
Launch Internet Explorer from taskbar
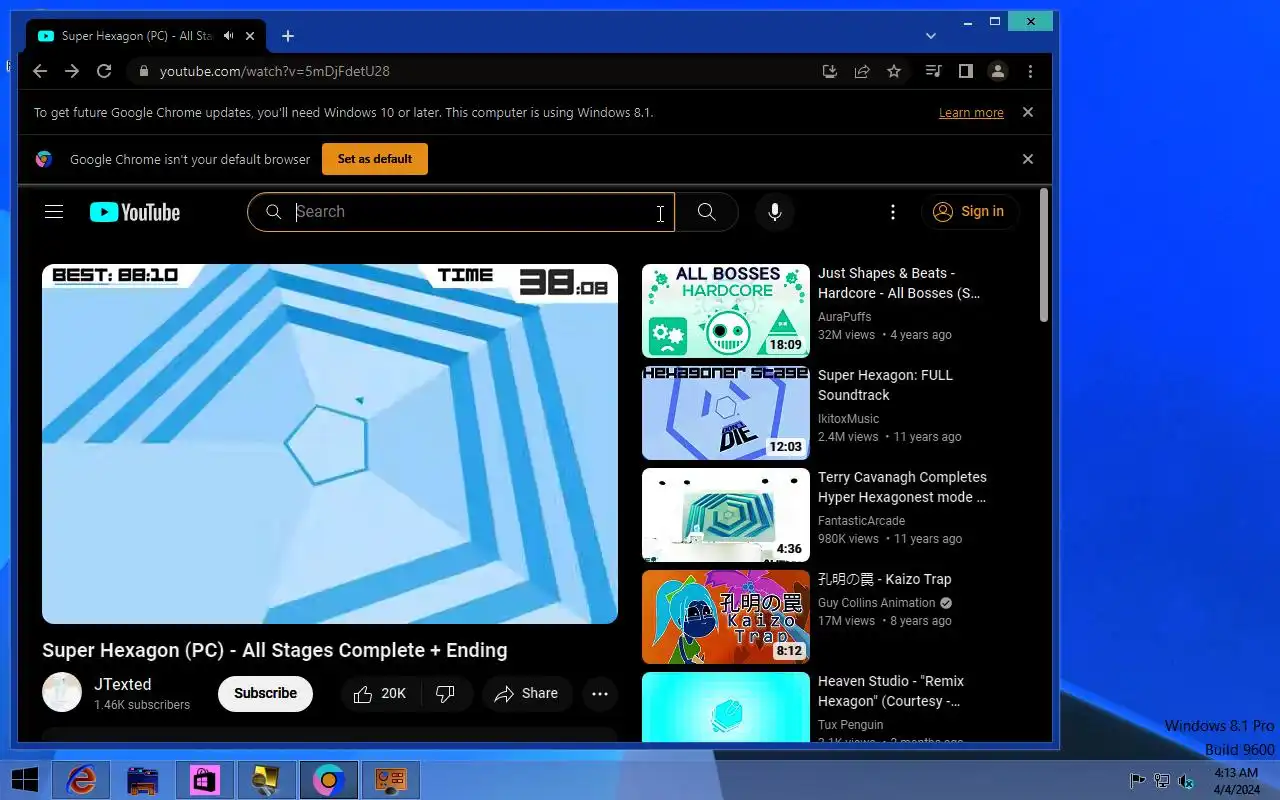81,780
